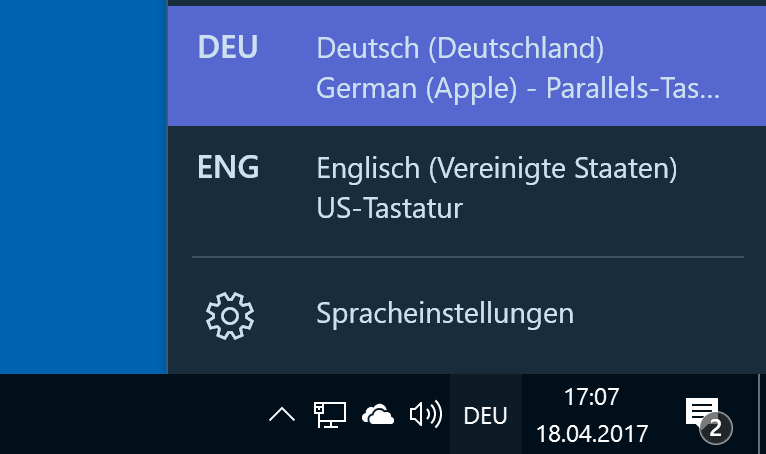Click the Show Desktop strip at taskbar edge
The width and height of the screenshot is (766, 454).
pyautogui.click(x=762, y=414)
